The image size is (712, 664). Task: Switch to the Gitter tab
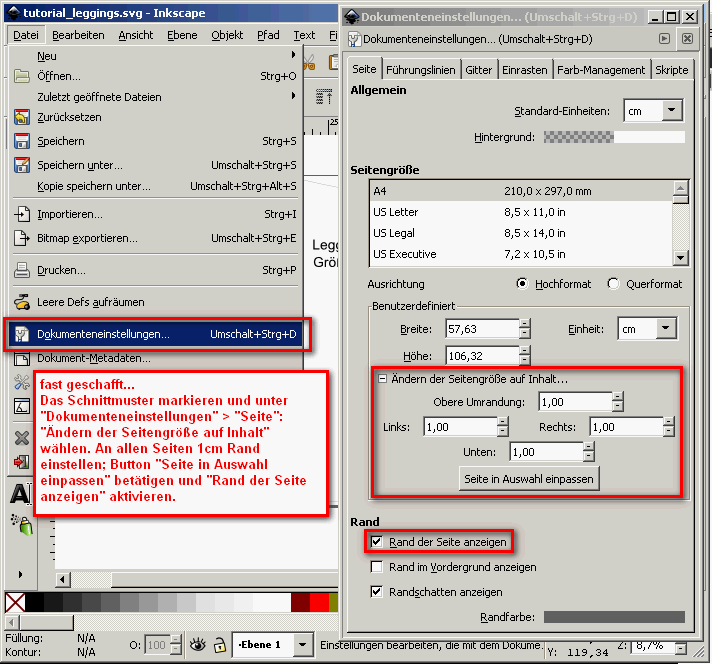(478, 70)
